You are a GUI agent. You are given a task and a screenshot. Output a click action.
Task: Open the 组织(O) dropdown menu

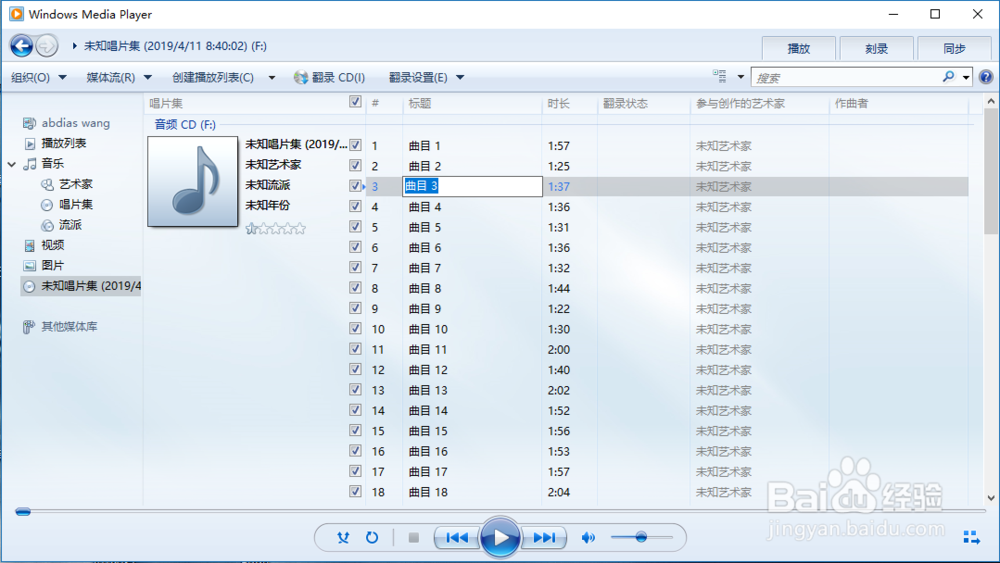coord(38,77)
